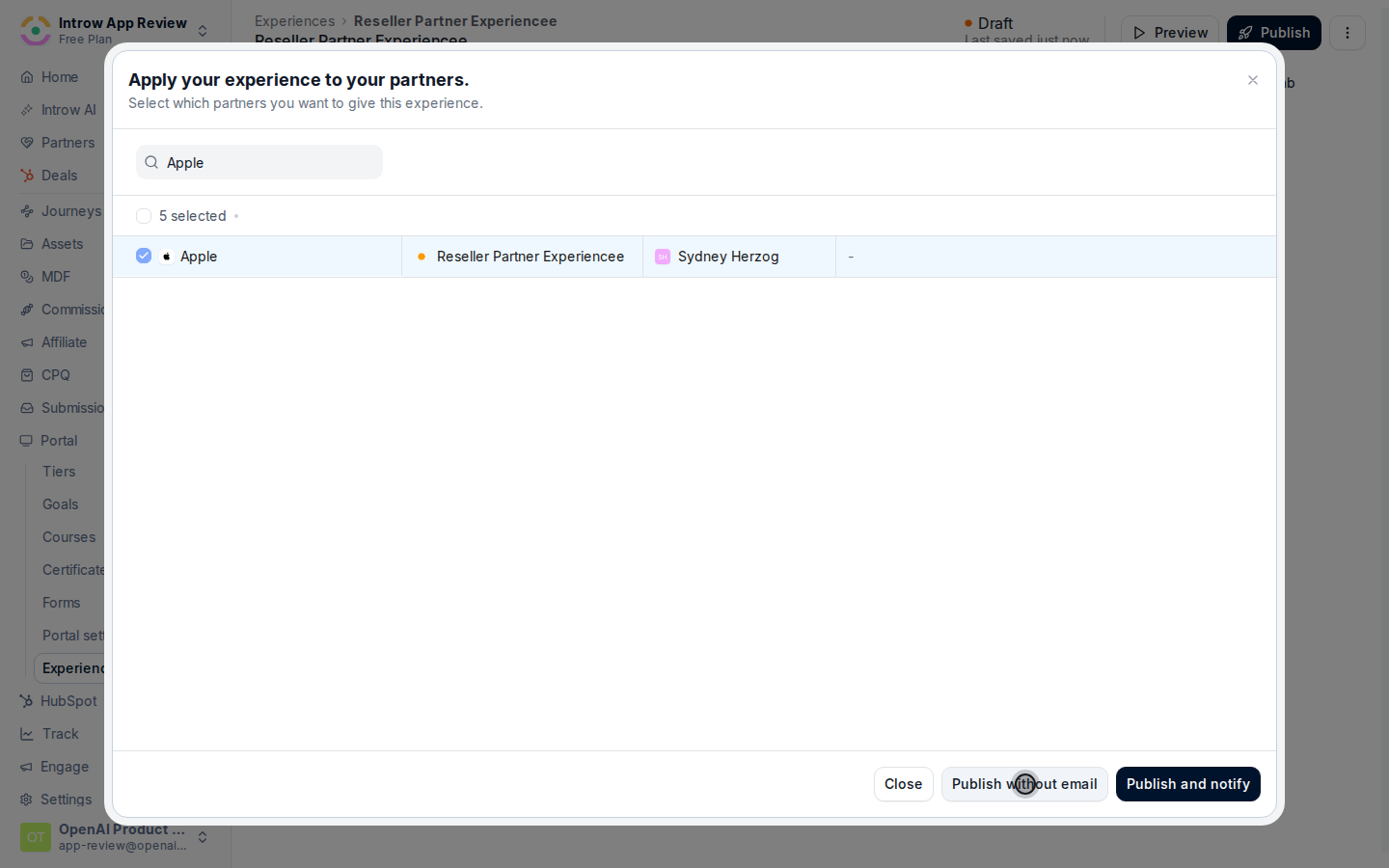Open Introw AI in sidebar
The image size is (1389, 868).
coord(68,110)
